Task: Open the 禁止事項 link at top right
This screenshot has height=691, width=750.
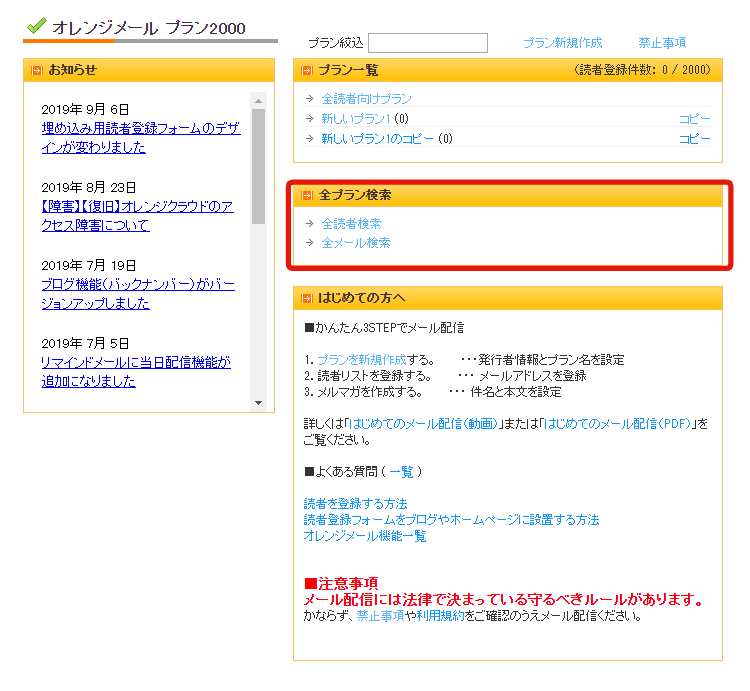Action: tap(662, 43)
